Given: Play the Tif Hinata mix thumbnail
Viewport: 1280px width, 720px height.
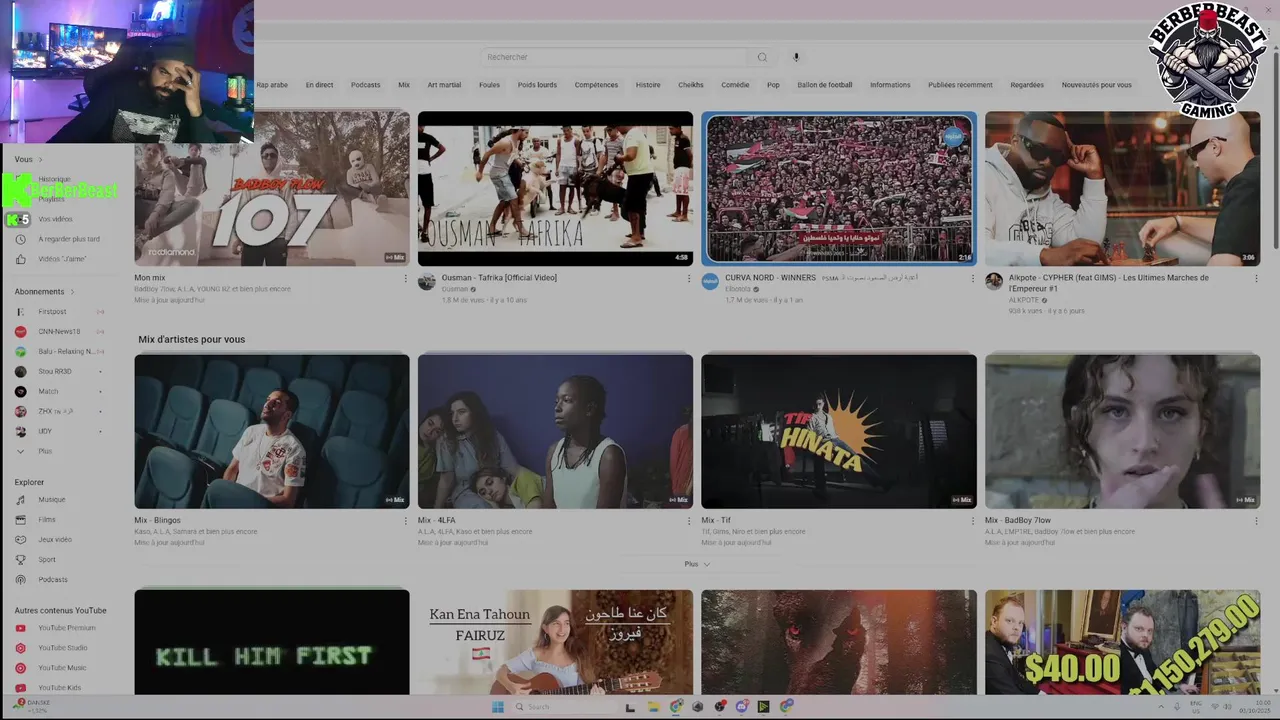Looking at the screenshot, I should tap(839, 431).
